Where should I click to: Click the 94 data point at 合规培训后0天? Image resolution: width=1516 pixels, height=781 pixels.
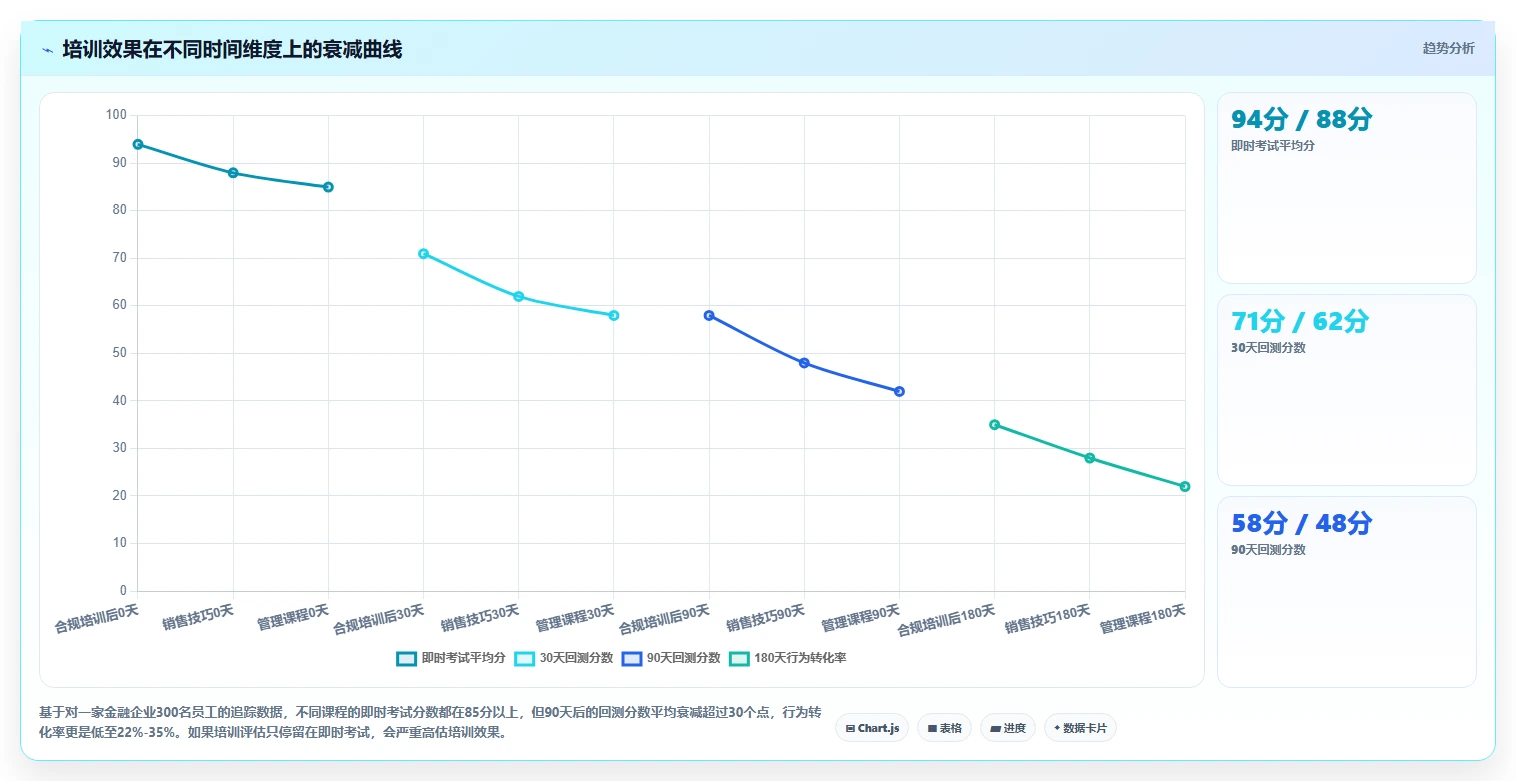(x=138, y=144)
